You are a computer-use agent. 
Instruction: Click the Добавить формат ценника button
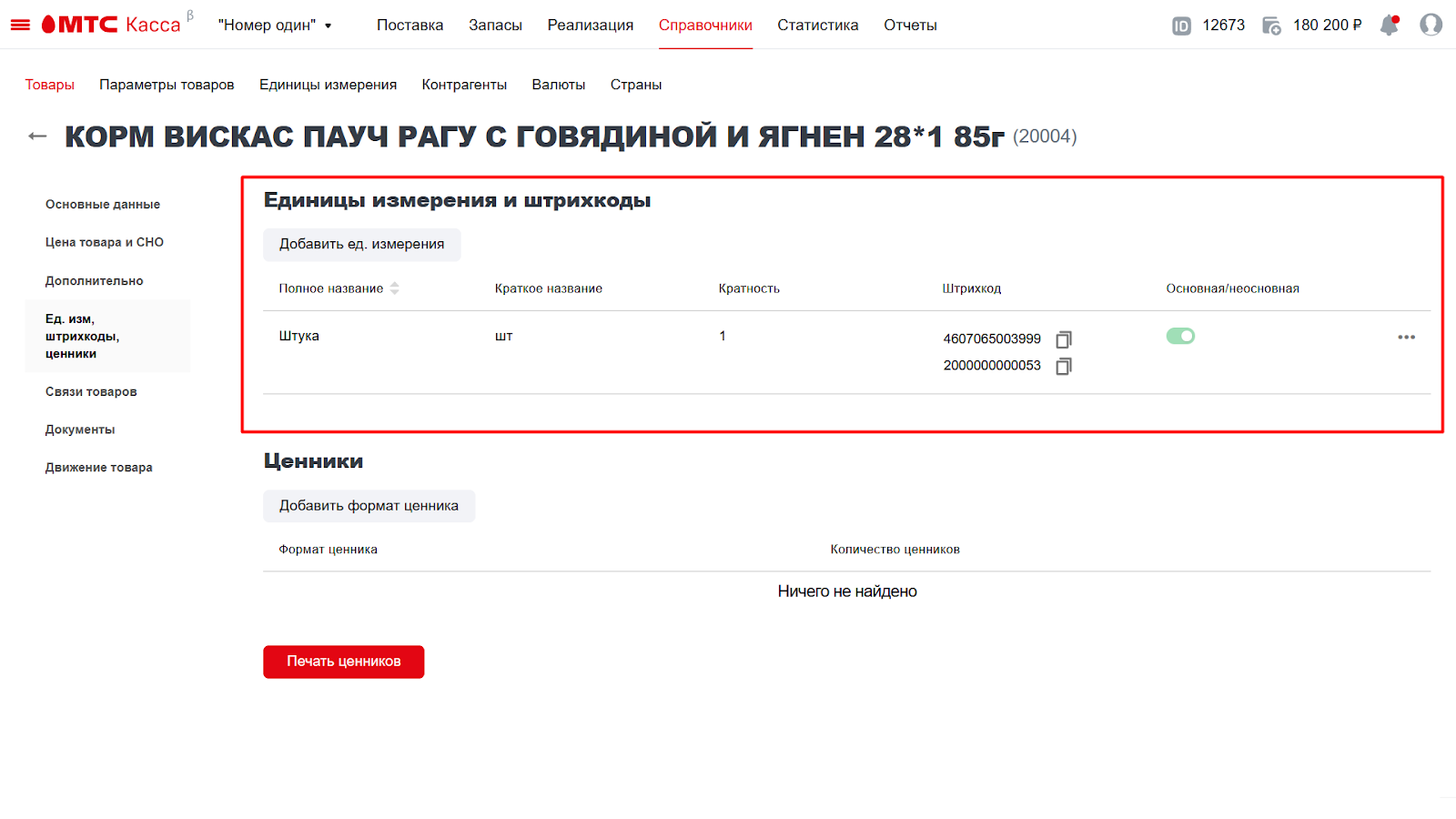(x=369, y=506)
